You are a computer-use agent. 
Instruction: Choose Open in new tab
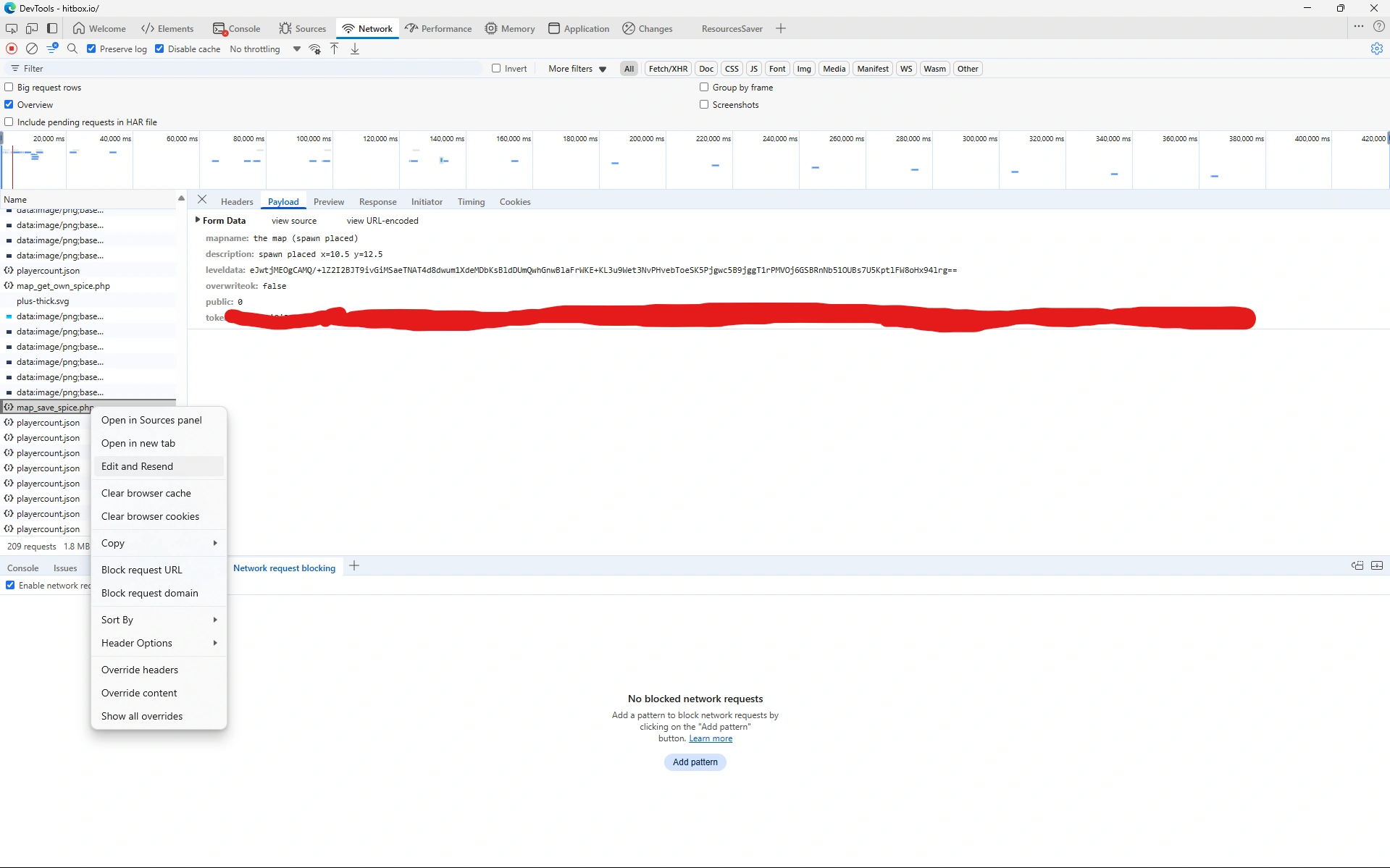point(159,443)
